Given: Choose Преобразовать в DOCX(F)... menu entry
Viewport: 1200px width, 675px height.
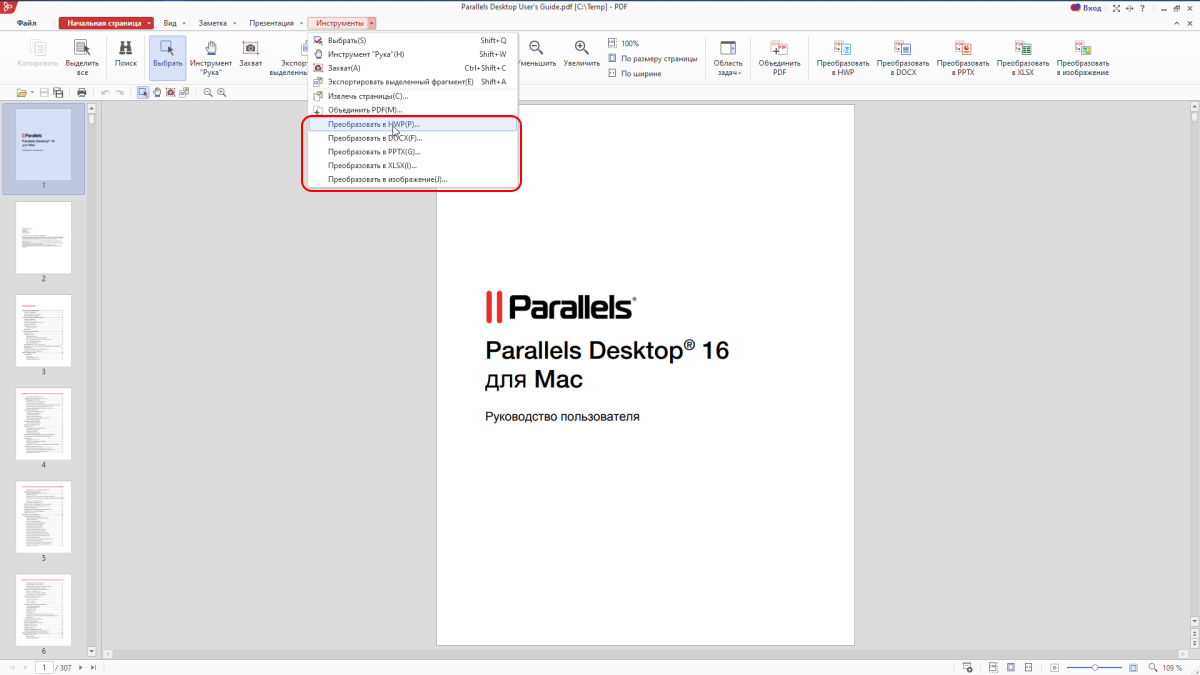Looking at the screenshot, I should 412,138.
